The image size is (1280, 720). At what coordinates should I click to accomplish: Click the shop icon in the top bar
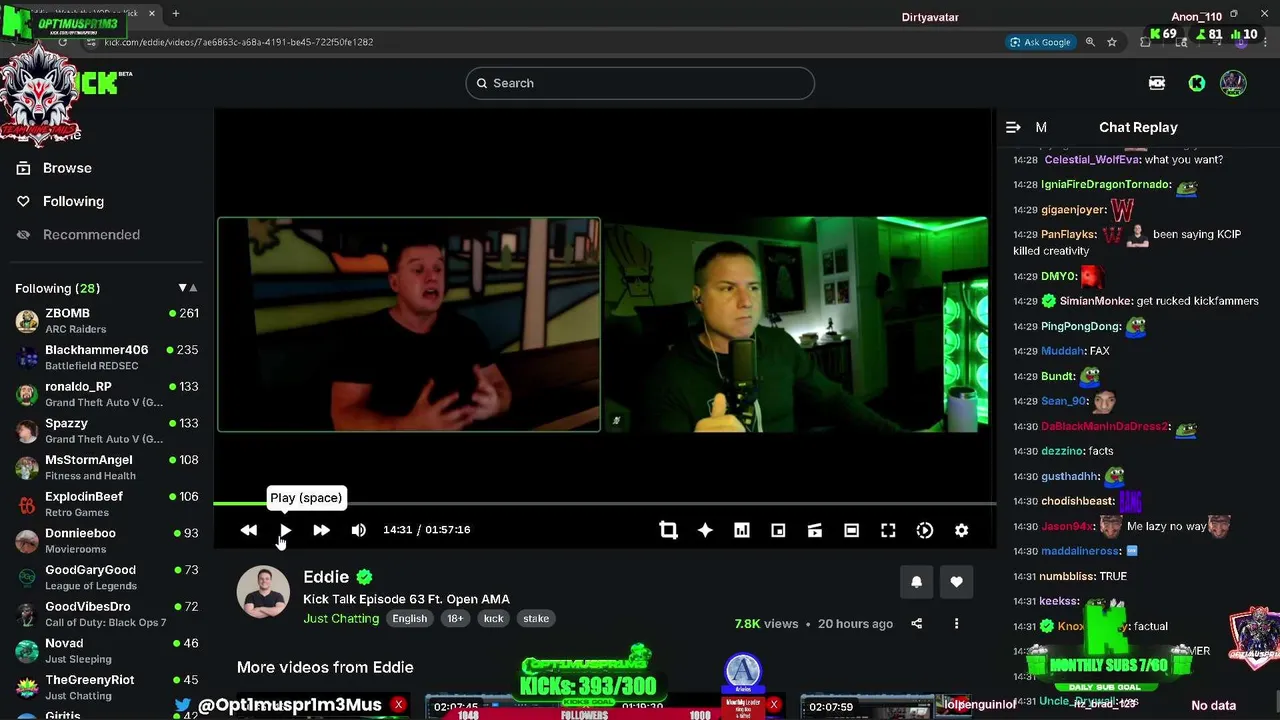click(1157, 84)
